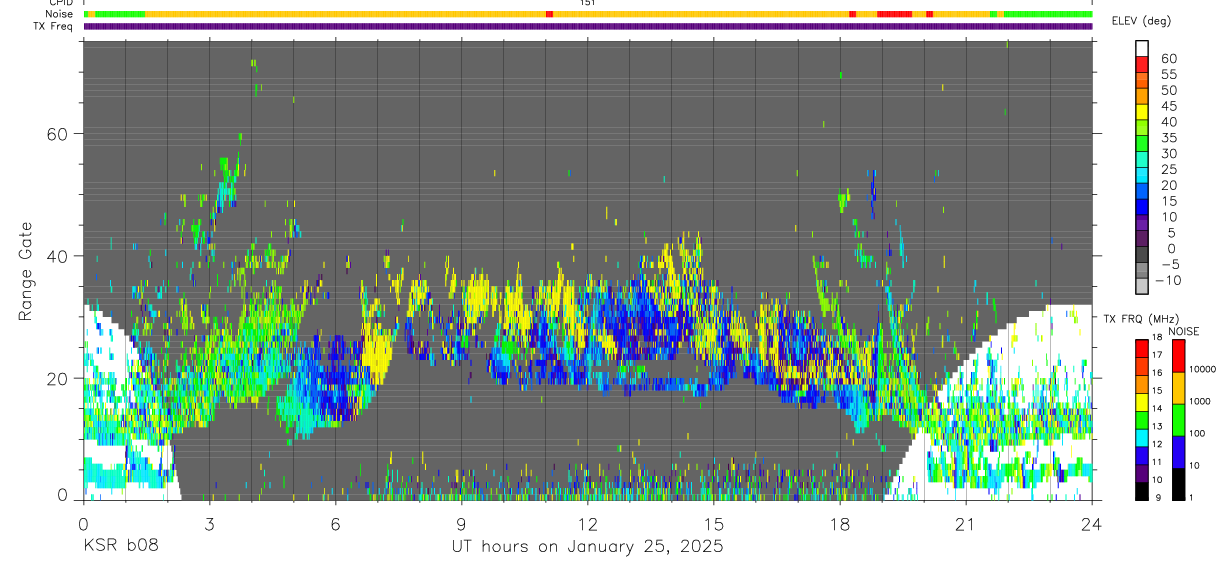
Task: Click the orange 1000 segment of NOISE colorbar
Action: [1178, 387]
